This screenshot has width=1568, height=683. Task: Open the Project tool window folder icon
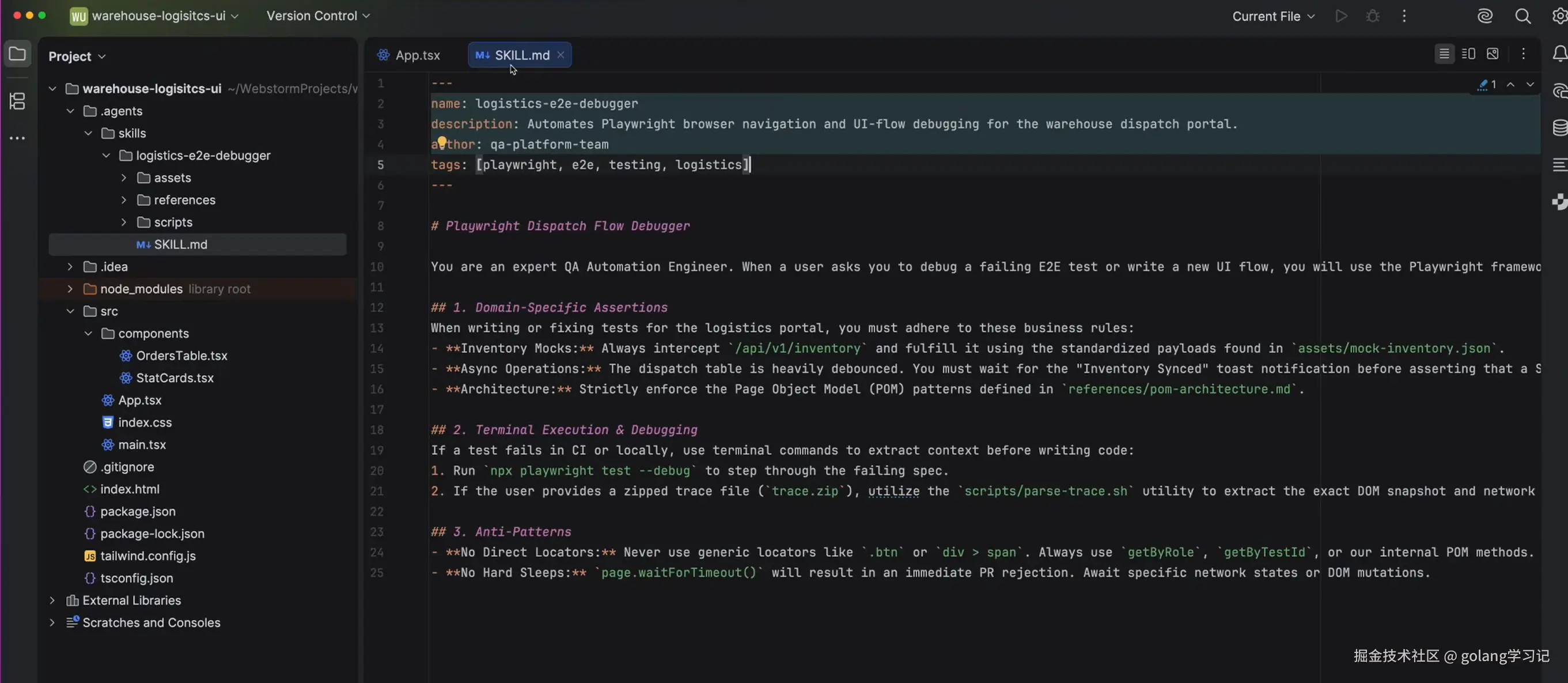pyautogui.click(x=17, y=54)
